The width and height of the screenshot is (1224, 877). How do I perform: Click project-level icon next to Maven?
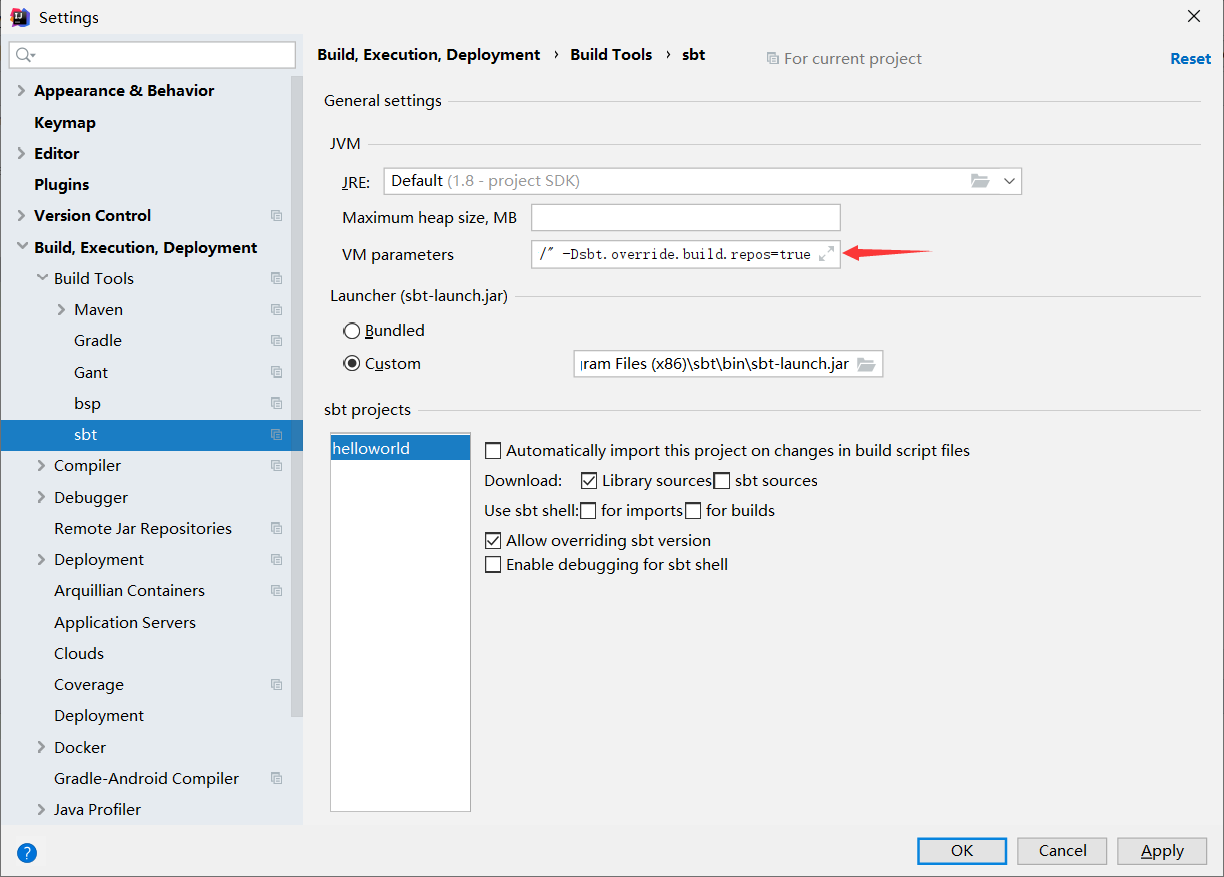(277, 310)
